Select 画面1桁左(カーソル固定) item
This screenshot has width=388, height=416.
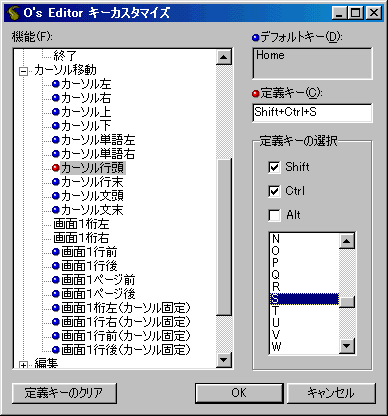(x=126, y=308)
